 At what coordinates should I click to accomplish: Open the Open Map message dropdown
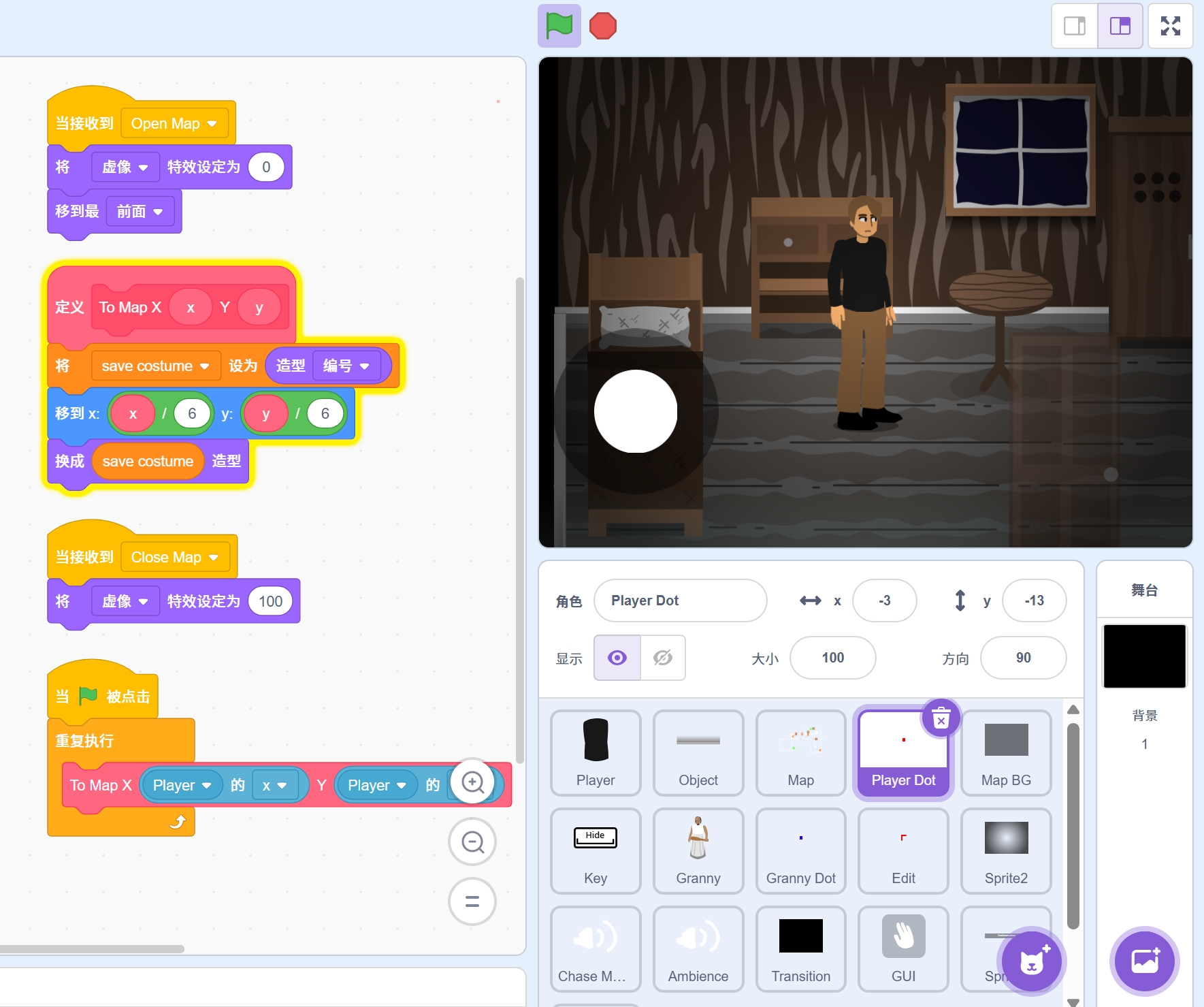point(212,124)
